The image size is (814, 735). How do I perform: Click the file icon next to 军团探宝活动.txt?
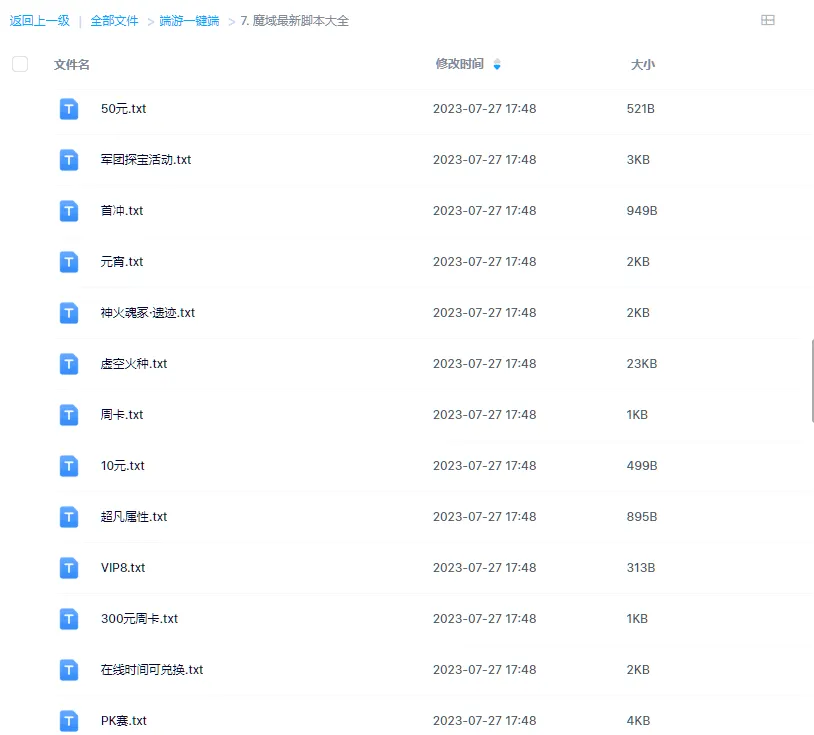pos(69,160)
